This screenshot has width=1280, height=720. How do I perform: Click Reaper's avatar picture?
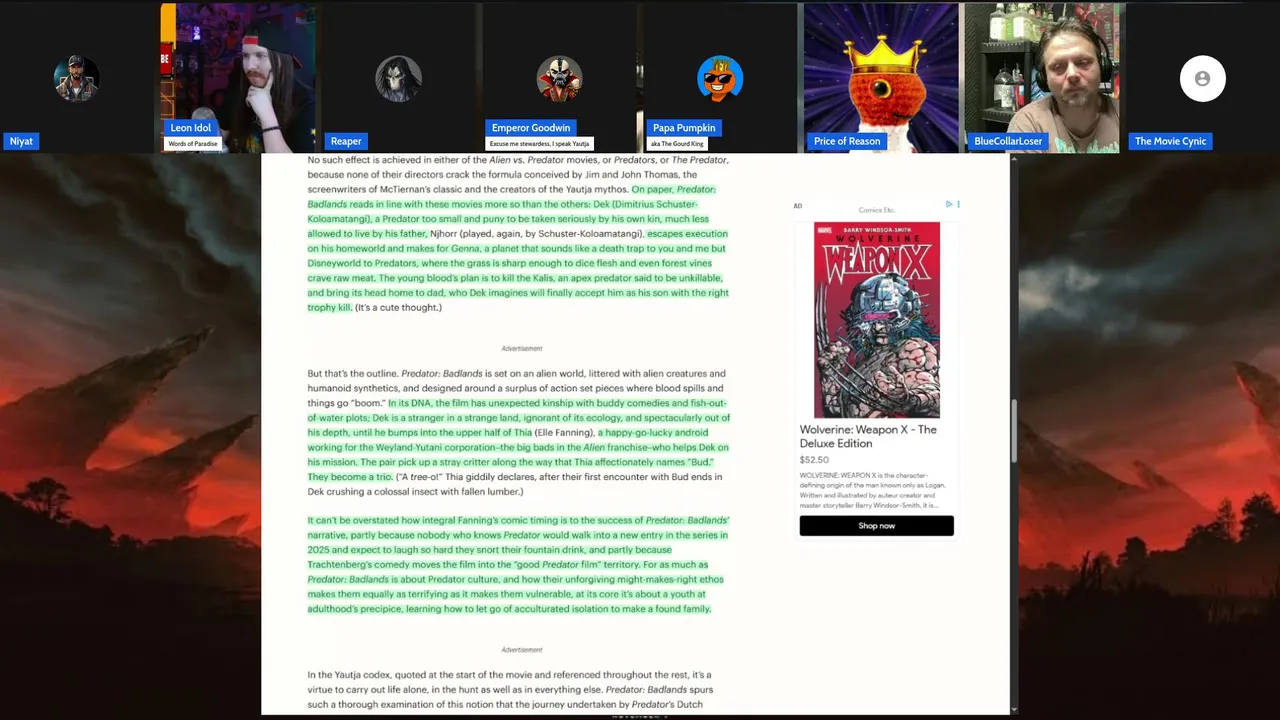pos(398,79)
